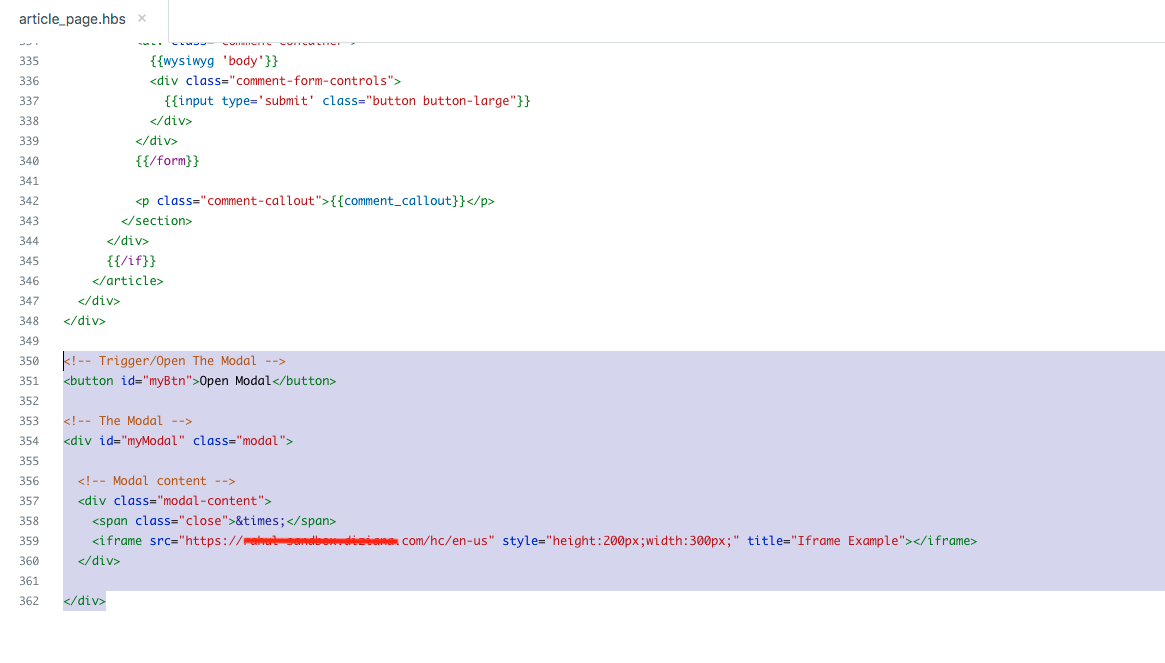Place cursor in "Open Modal" button text

[235, 381]
